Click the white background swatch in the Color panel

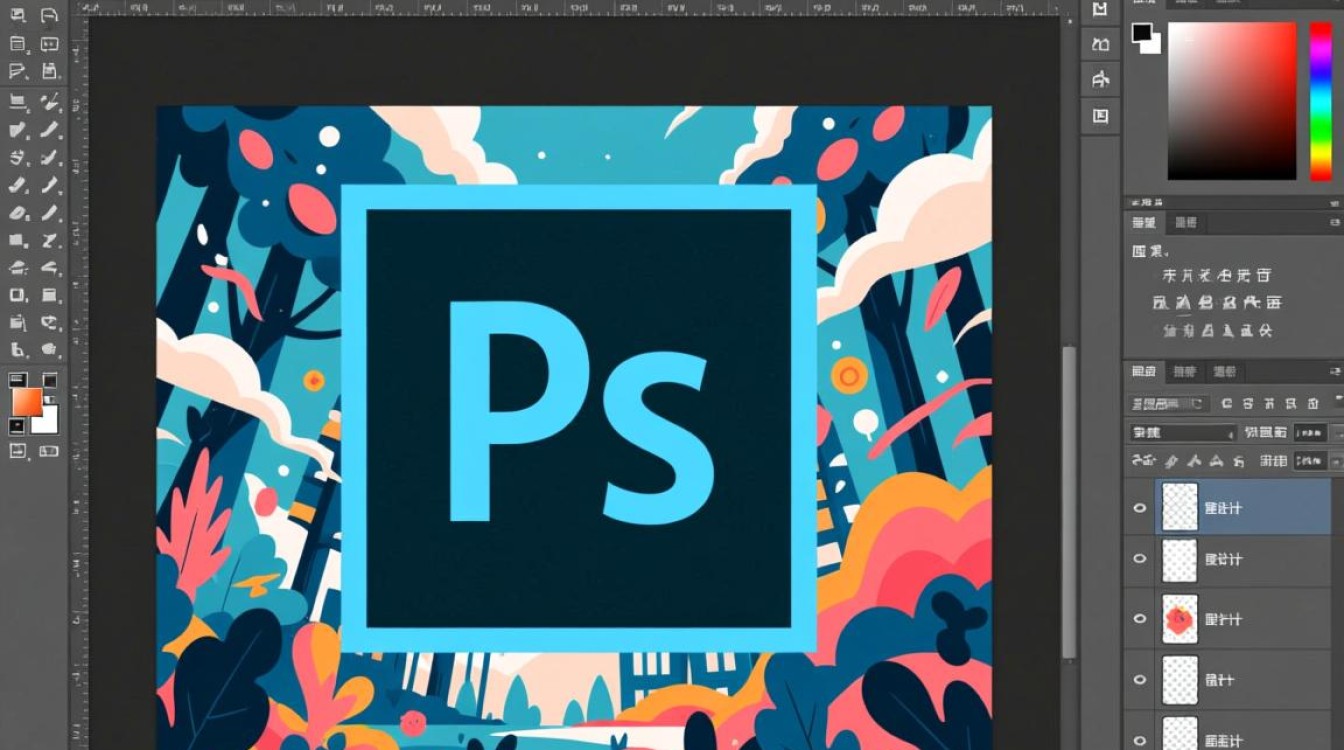coord(1153,44)
